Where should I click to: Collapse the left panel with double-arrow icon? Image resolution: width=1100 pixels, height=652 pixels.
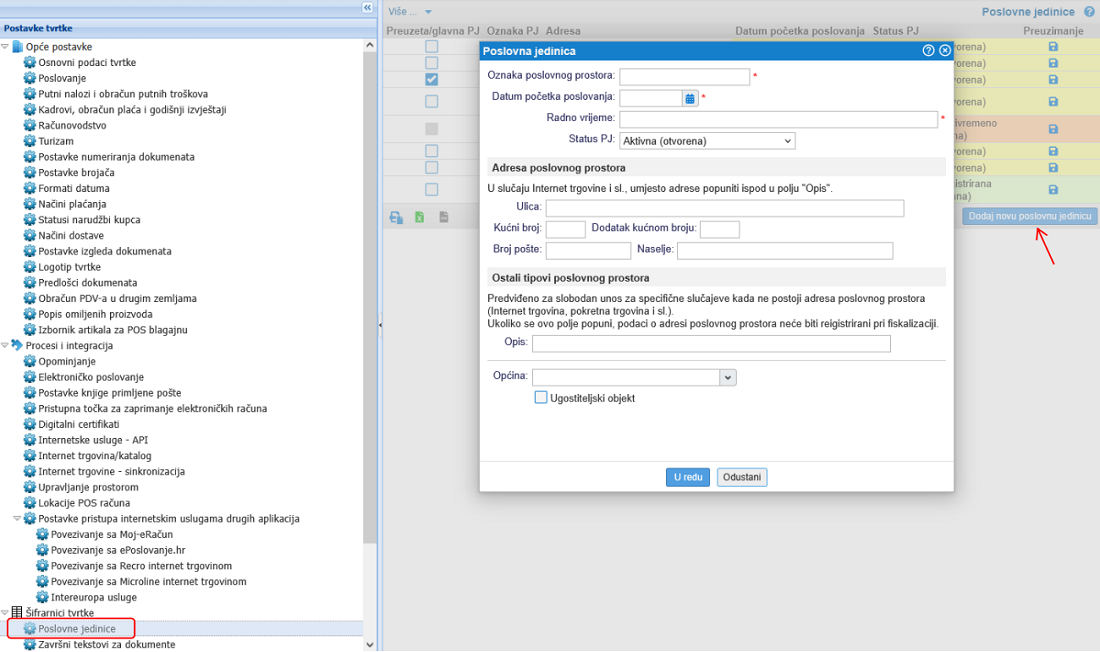click(367, 8)
